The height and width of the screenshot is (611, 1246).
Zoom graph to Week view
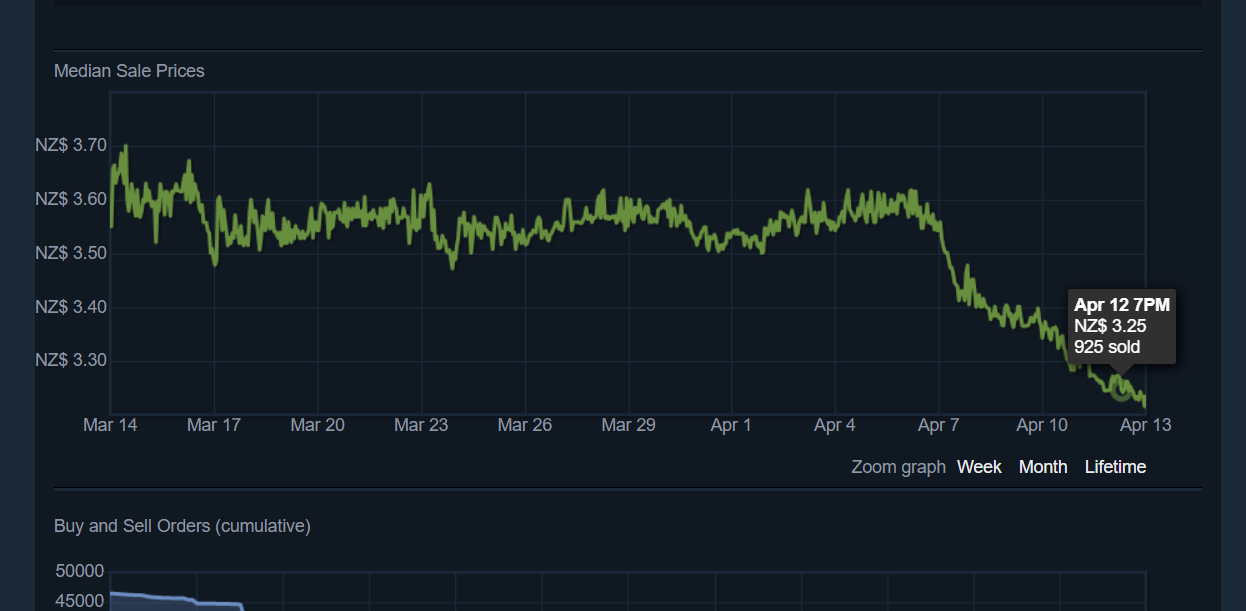pos(979,467)
